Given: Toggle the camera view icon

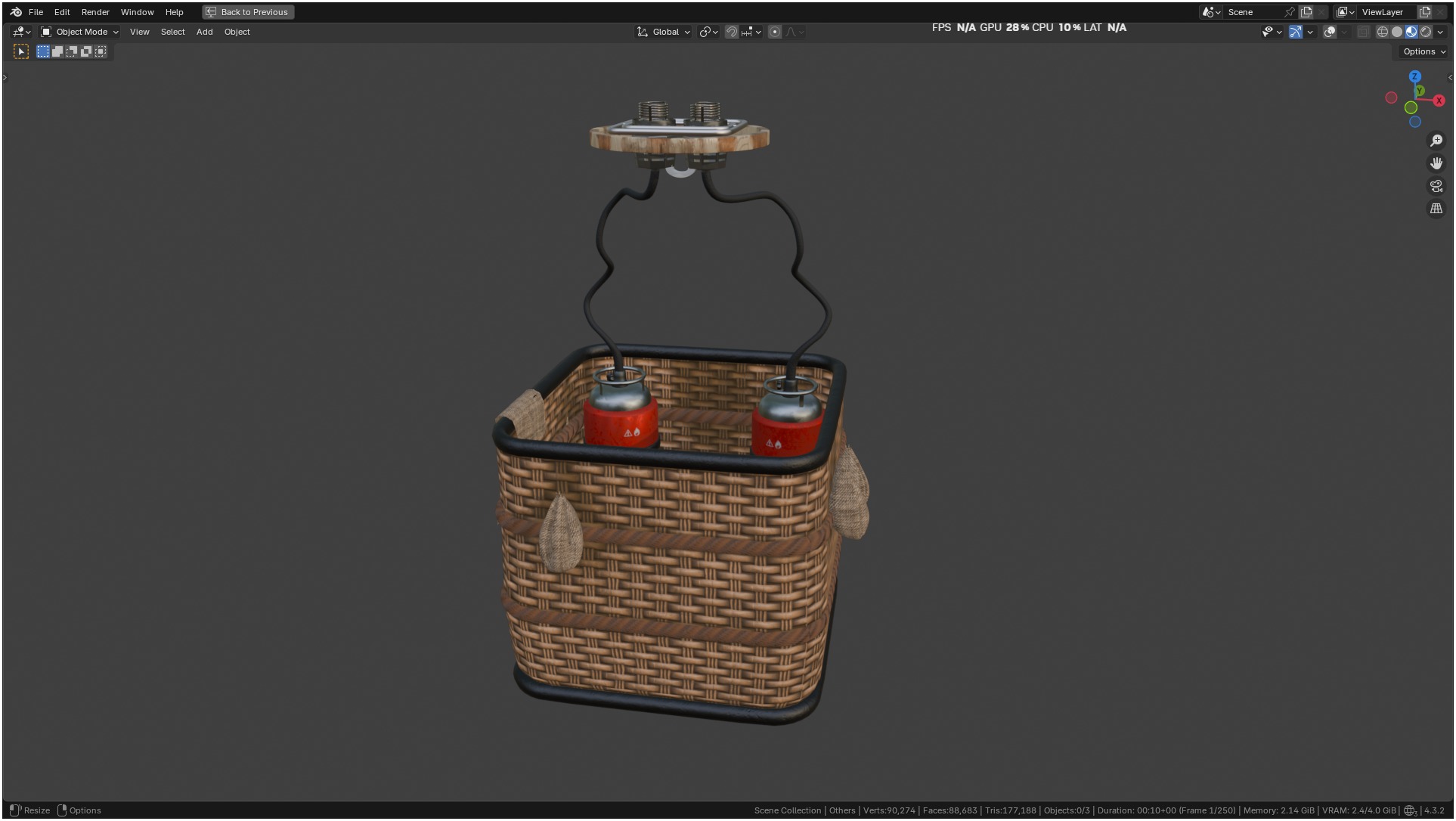Looking at the screenshot, I should pos(1436,186).
